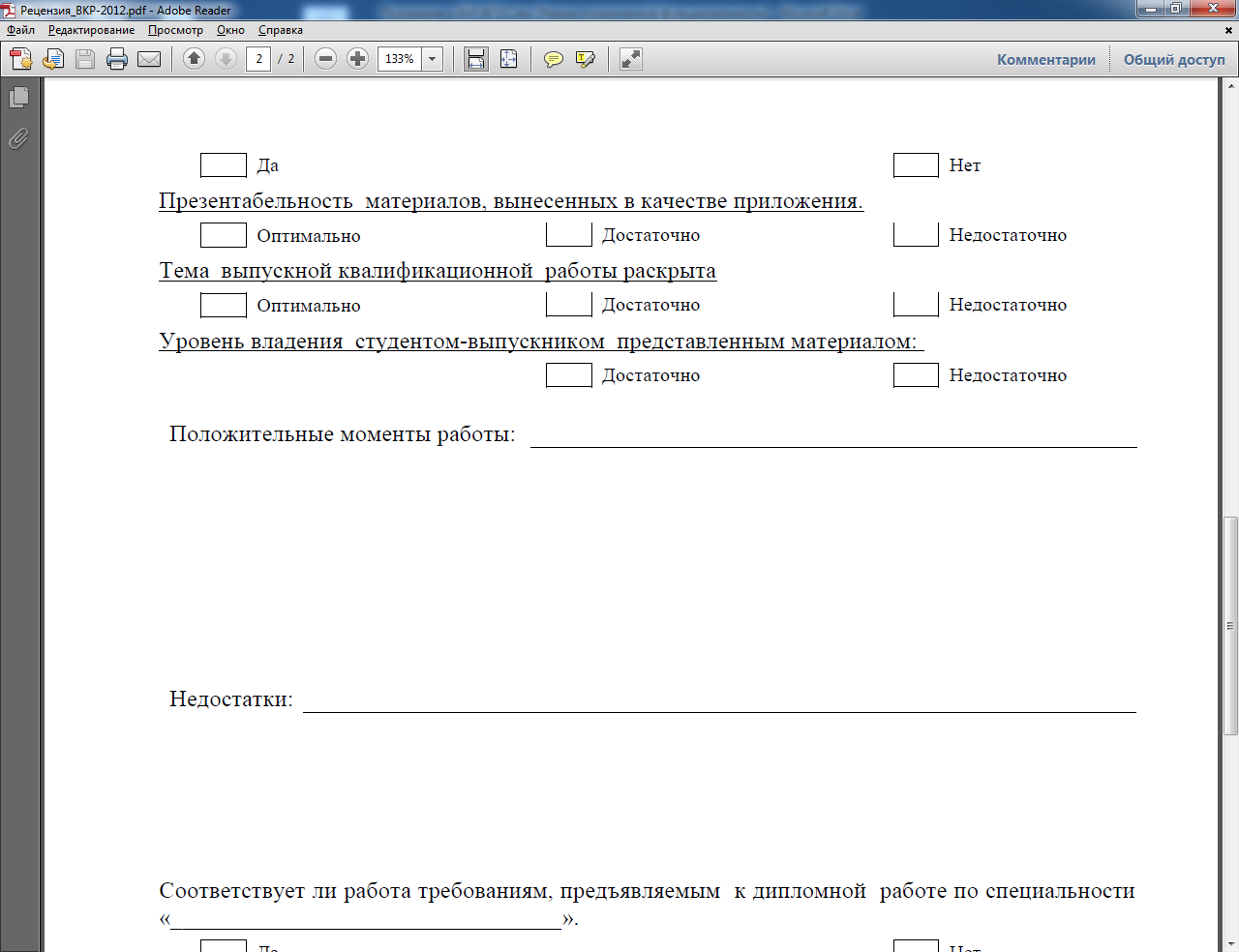Open the Файл menu
Image resolution: width=1239 pixels, height=952 pixels.
pyautogui.click(x=20, y=30)
